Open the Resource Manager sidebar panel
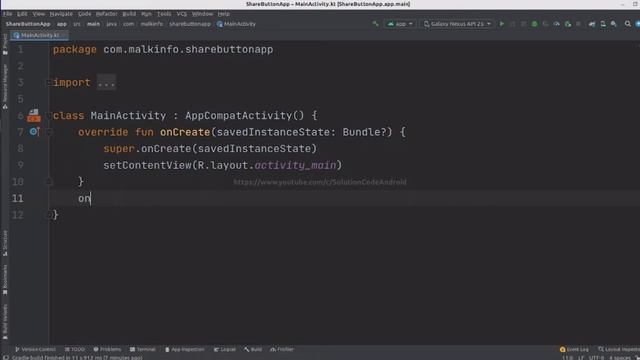 [5, 86]
